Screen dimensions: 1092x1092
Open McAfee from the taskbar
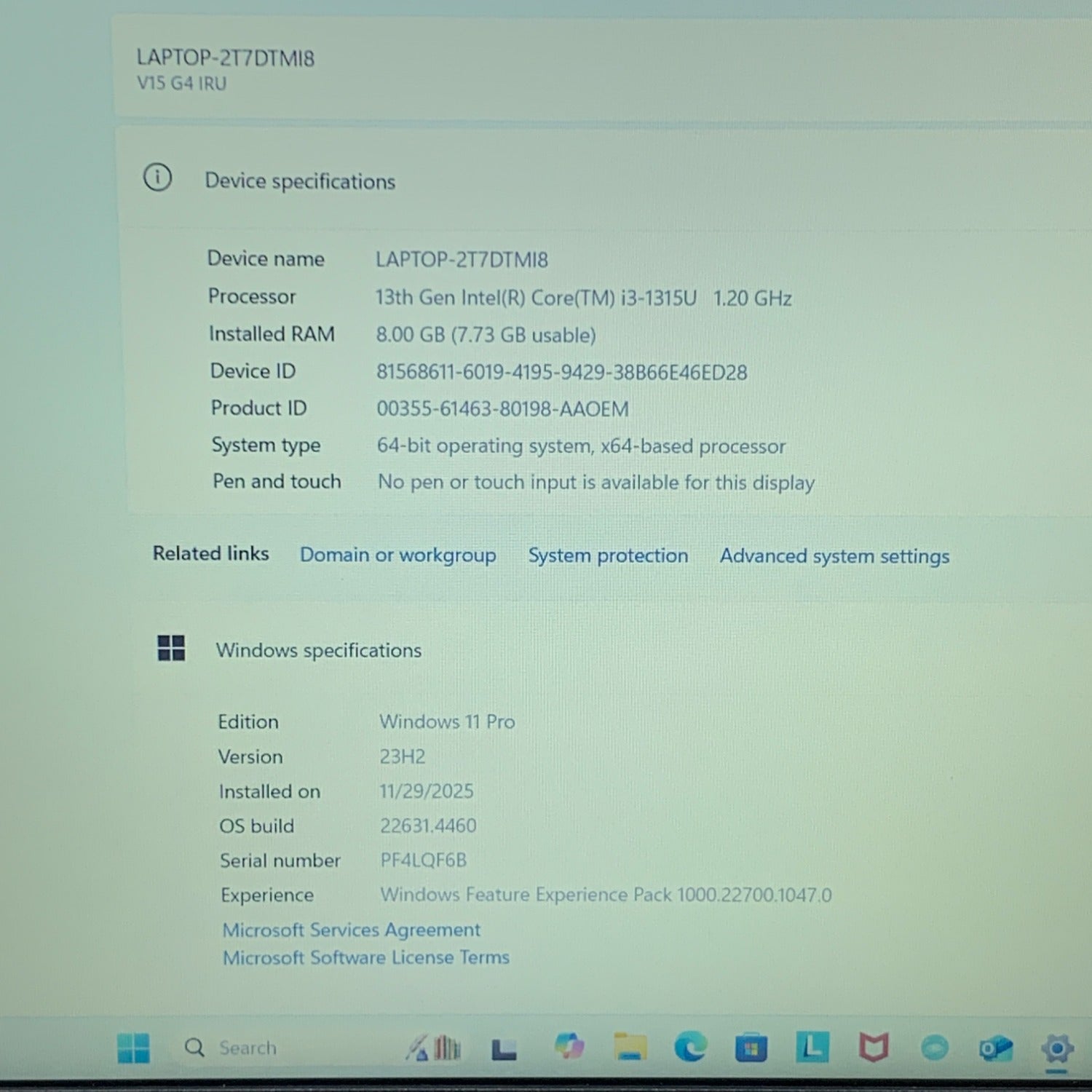point(873,1048)
